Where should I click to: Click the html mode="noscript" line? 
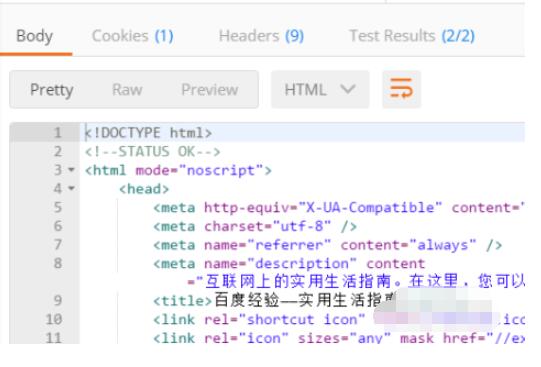click(x=178, y=170)
